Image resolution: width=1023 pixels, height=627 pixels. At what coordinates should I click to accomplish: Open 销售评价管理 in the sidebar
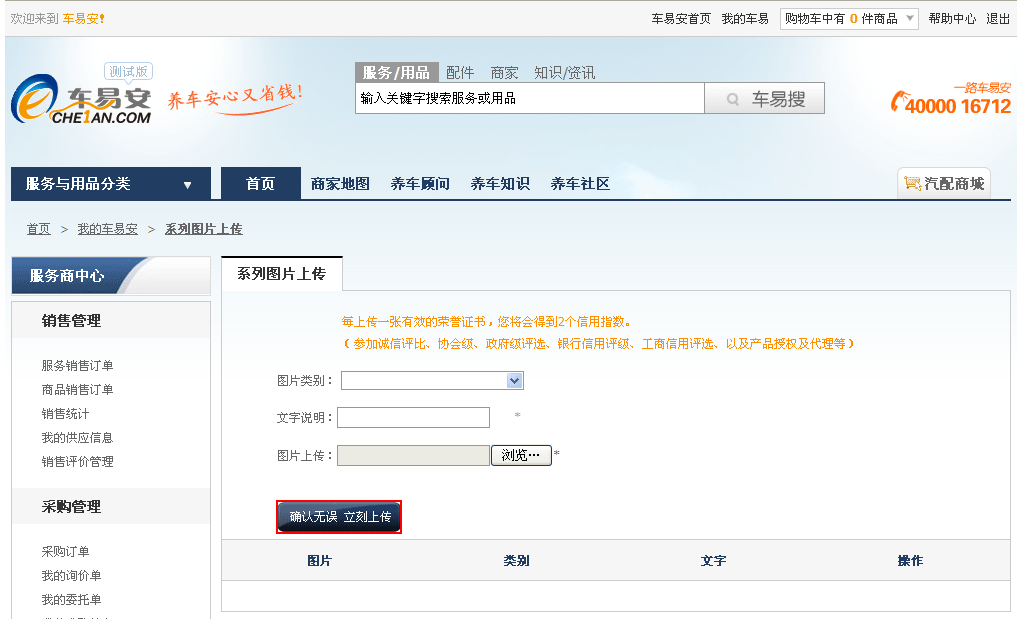click(78, 462)
